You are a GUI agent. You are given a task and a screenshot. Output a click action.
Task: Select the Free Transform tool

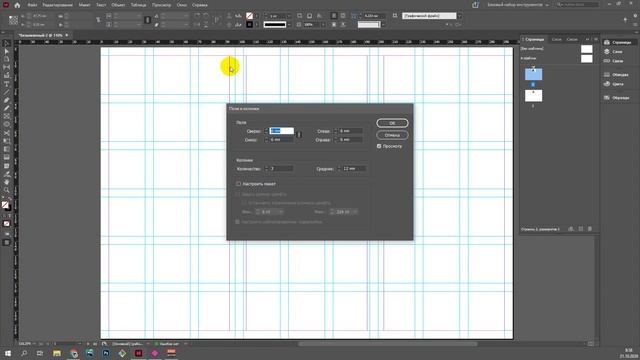(7, 141)
